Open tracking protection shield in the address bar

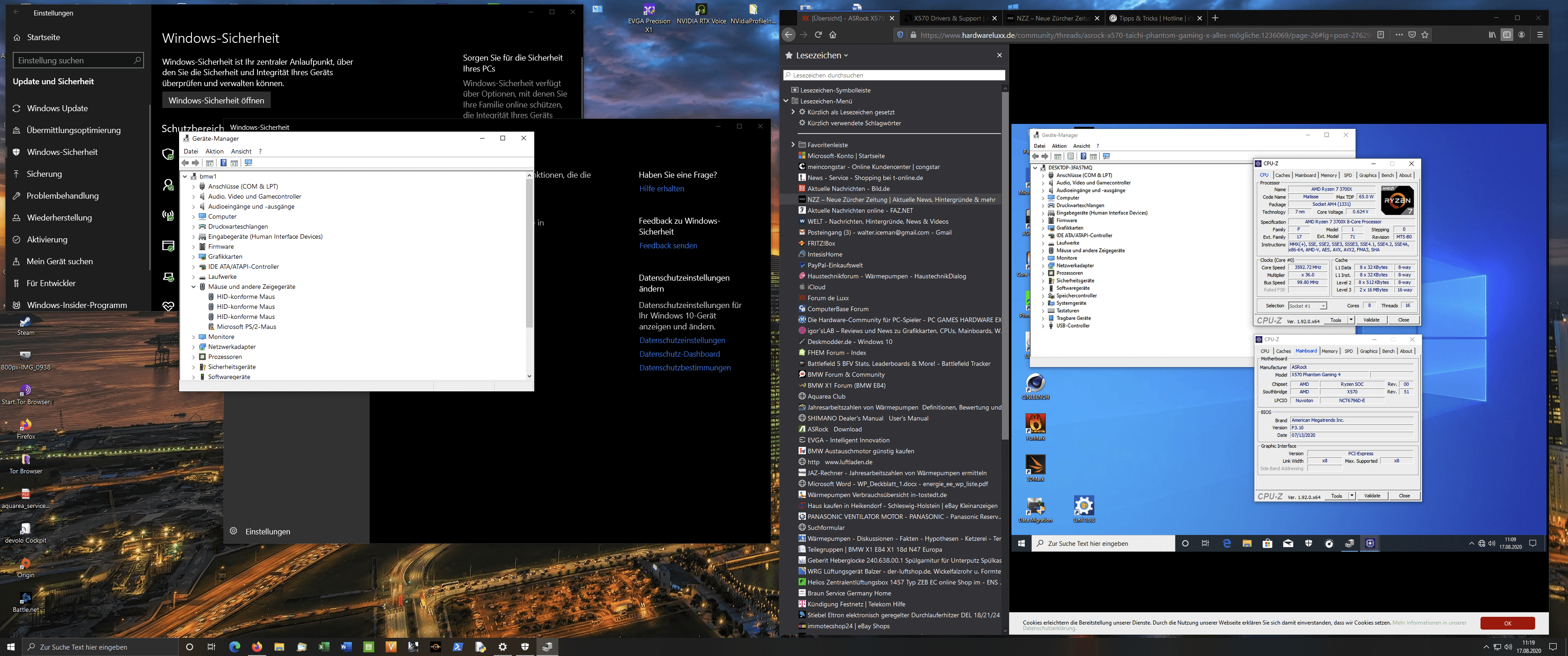coord(900,35)
